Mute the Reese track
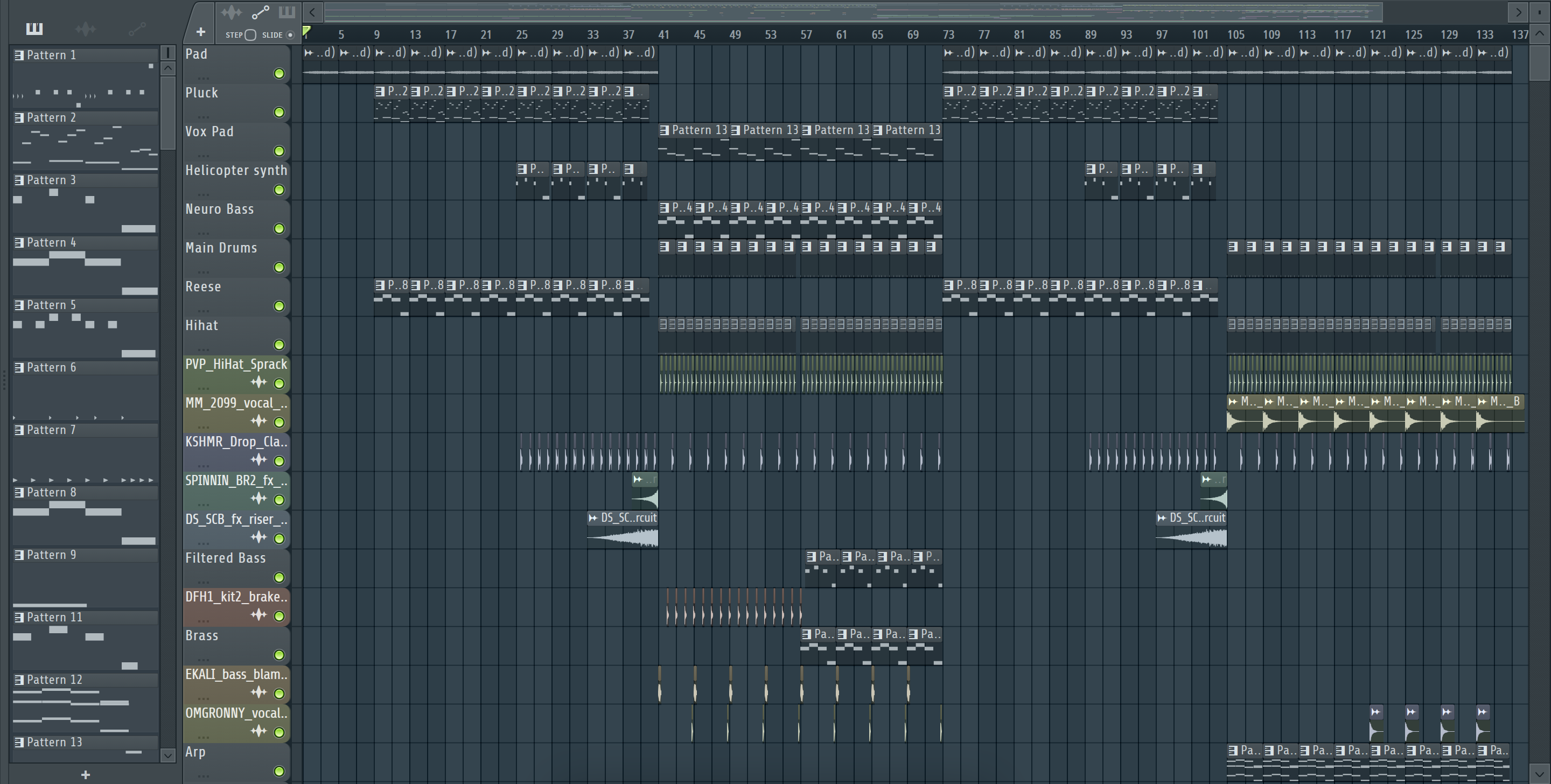 click(x=279, y=306)
